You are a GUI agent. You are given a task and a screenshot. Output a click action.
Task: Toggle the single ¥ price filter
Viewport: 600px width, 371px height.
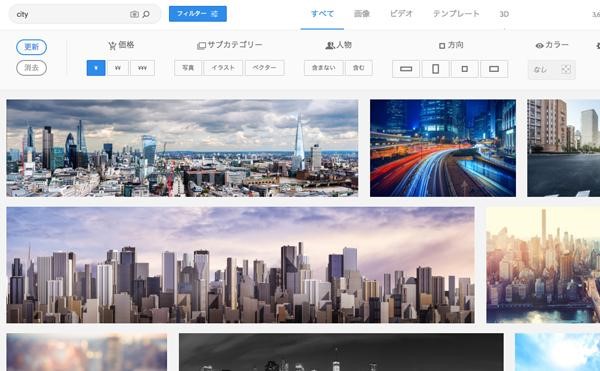[x=96, y=68]
